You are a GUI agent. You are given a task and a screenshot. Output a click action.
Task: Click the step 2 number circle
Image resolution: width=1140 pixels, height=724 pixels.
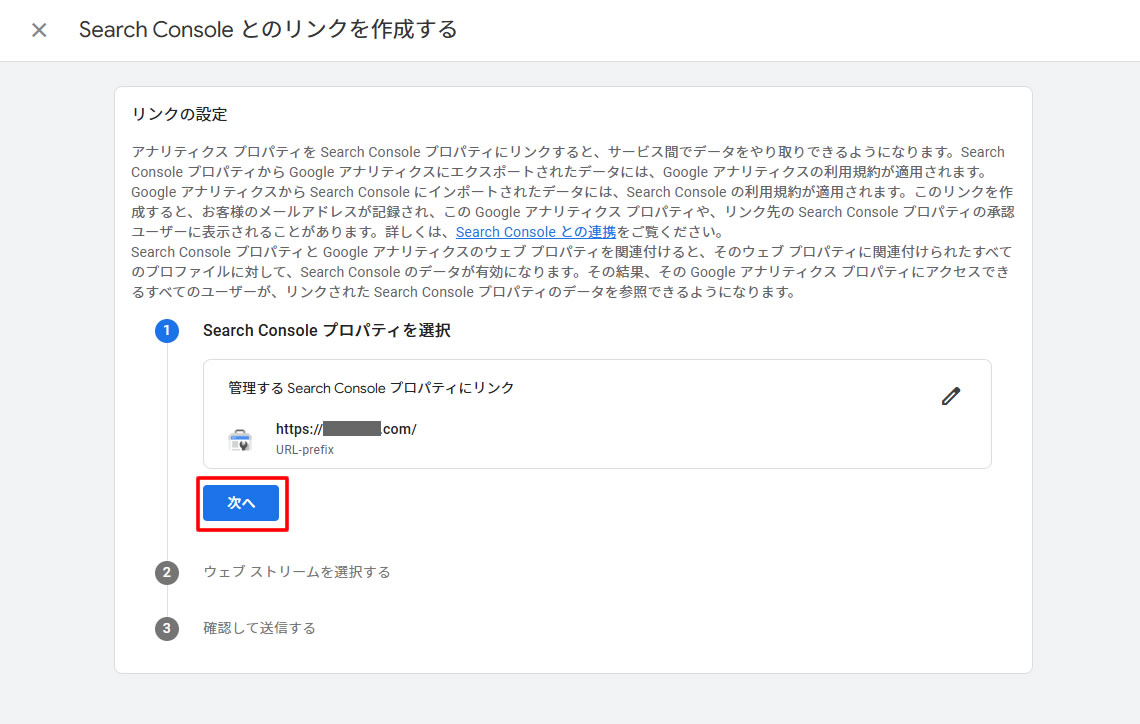point(167,573)
